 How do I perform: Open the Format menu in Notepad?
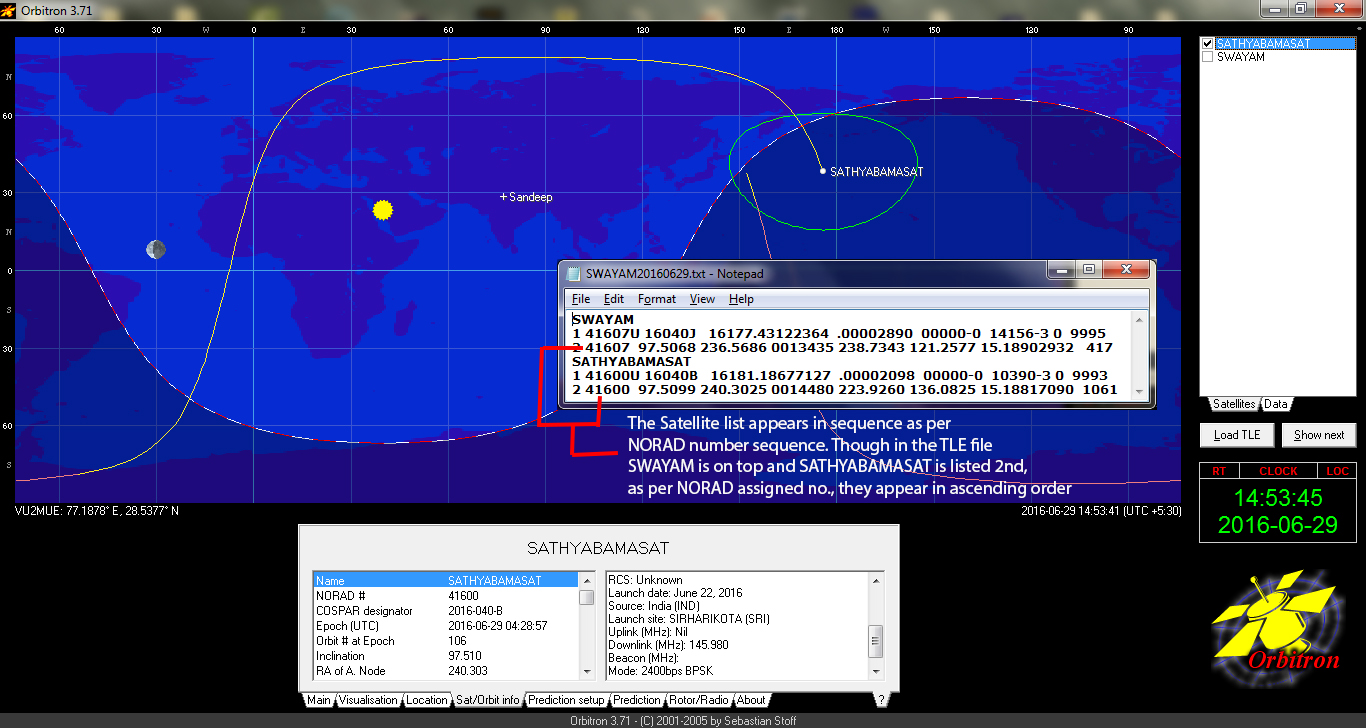click(x=657, y=299)
